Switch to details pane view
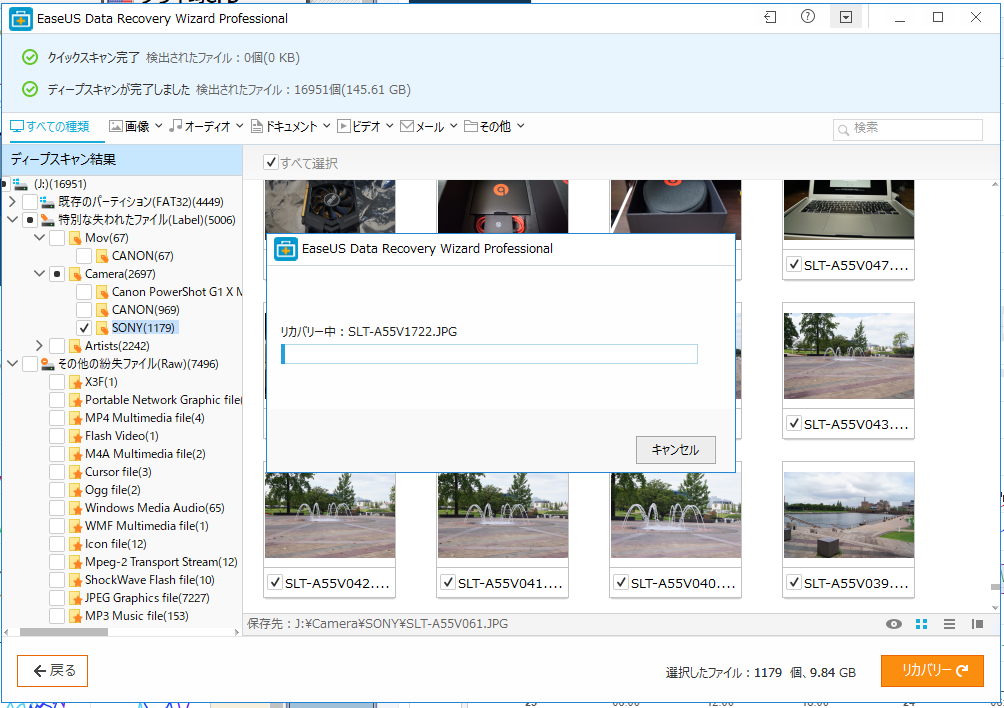Image resolution: width=1004 pixels, height=708 pixels. [977, 624]
